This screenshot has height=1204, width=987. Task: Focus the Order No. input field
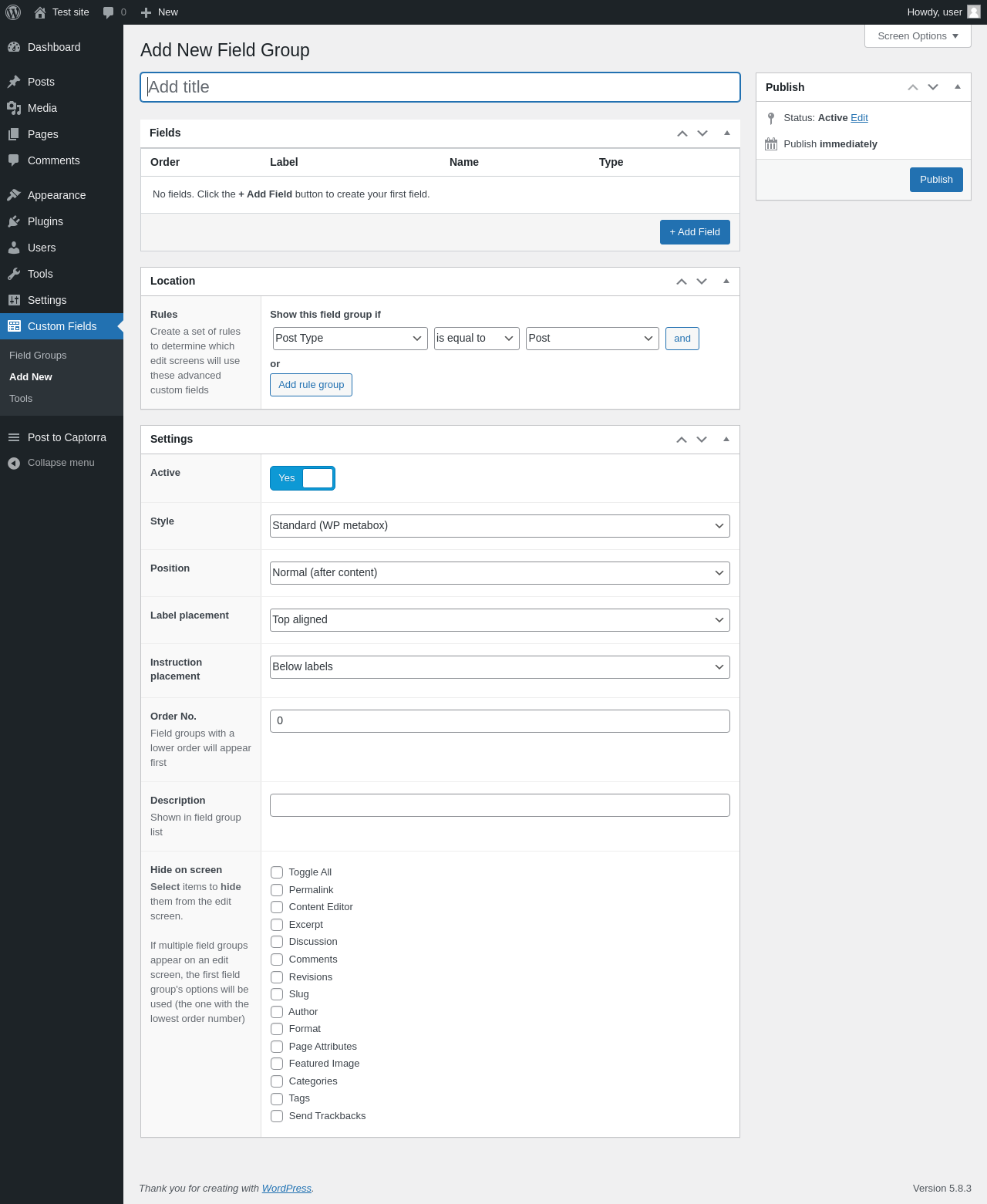500,721
